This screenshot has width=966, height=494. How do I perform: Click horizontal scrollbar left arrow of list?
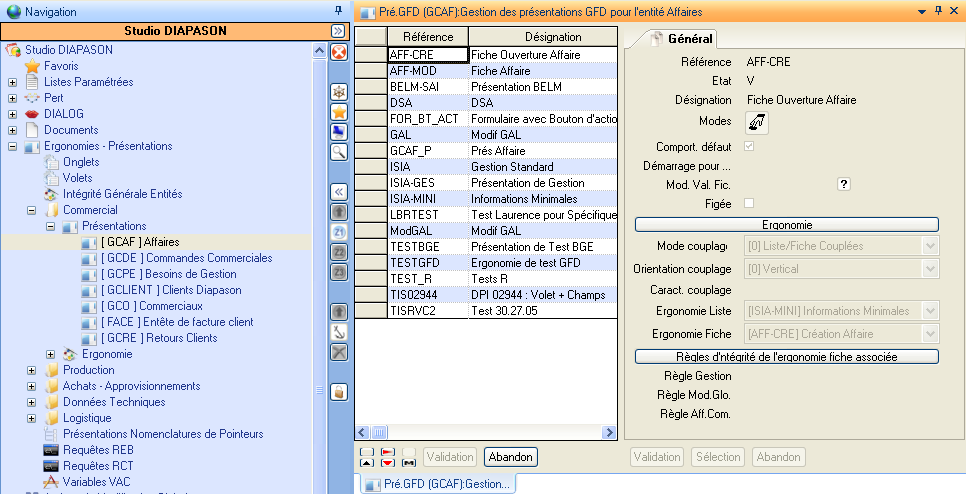pos(362,432)
